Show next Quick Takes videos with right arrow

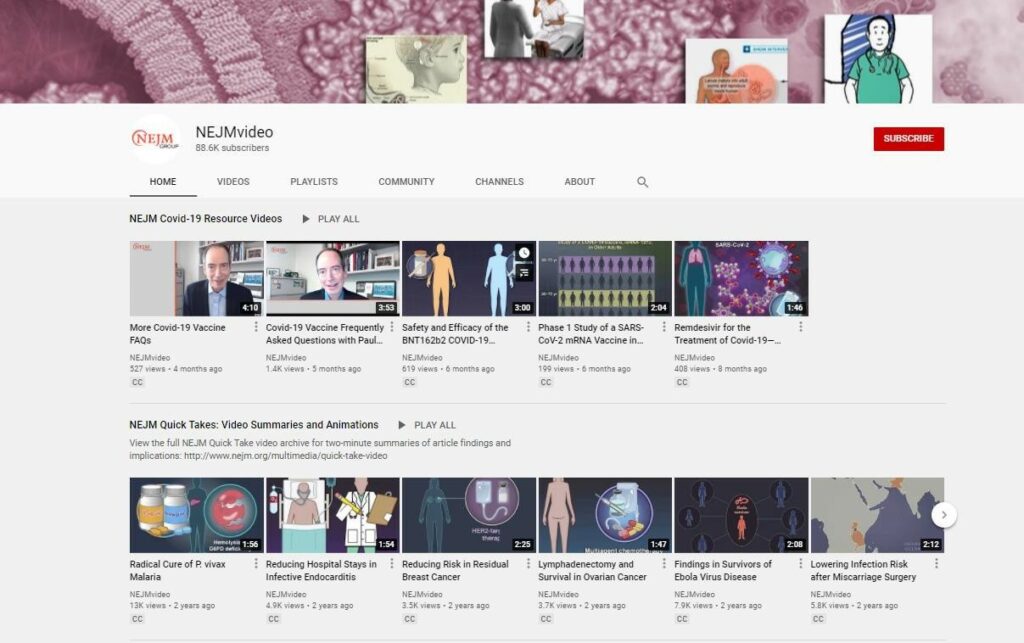(944, 515)
